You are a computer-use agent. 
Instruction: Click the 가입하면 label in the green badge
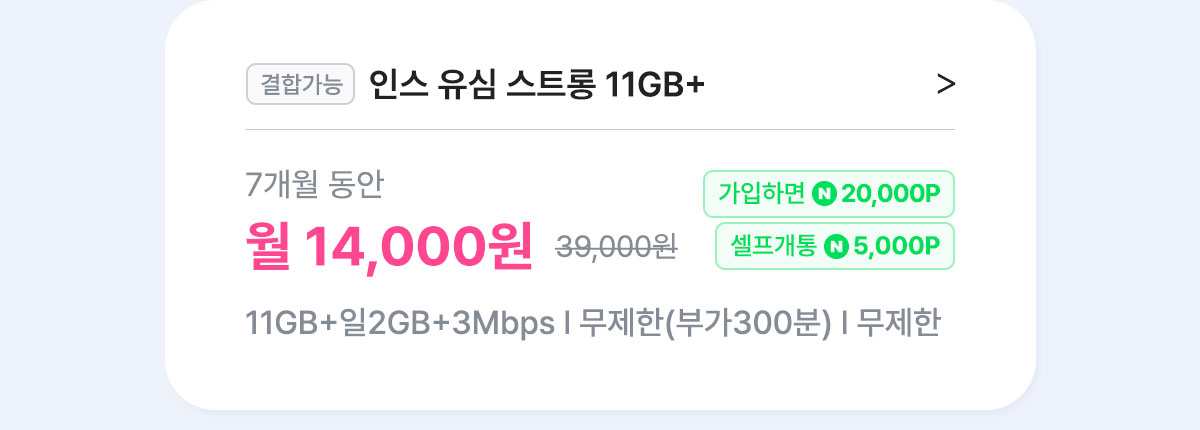[761, 194]
